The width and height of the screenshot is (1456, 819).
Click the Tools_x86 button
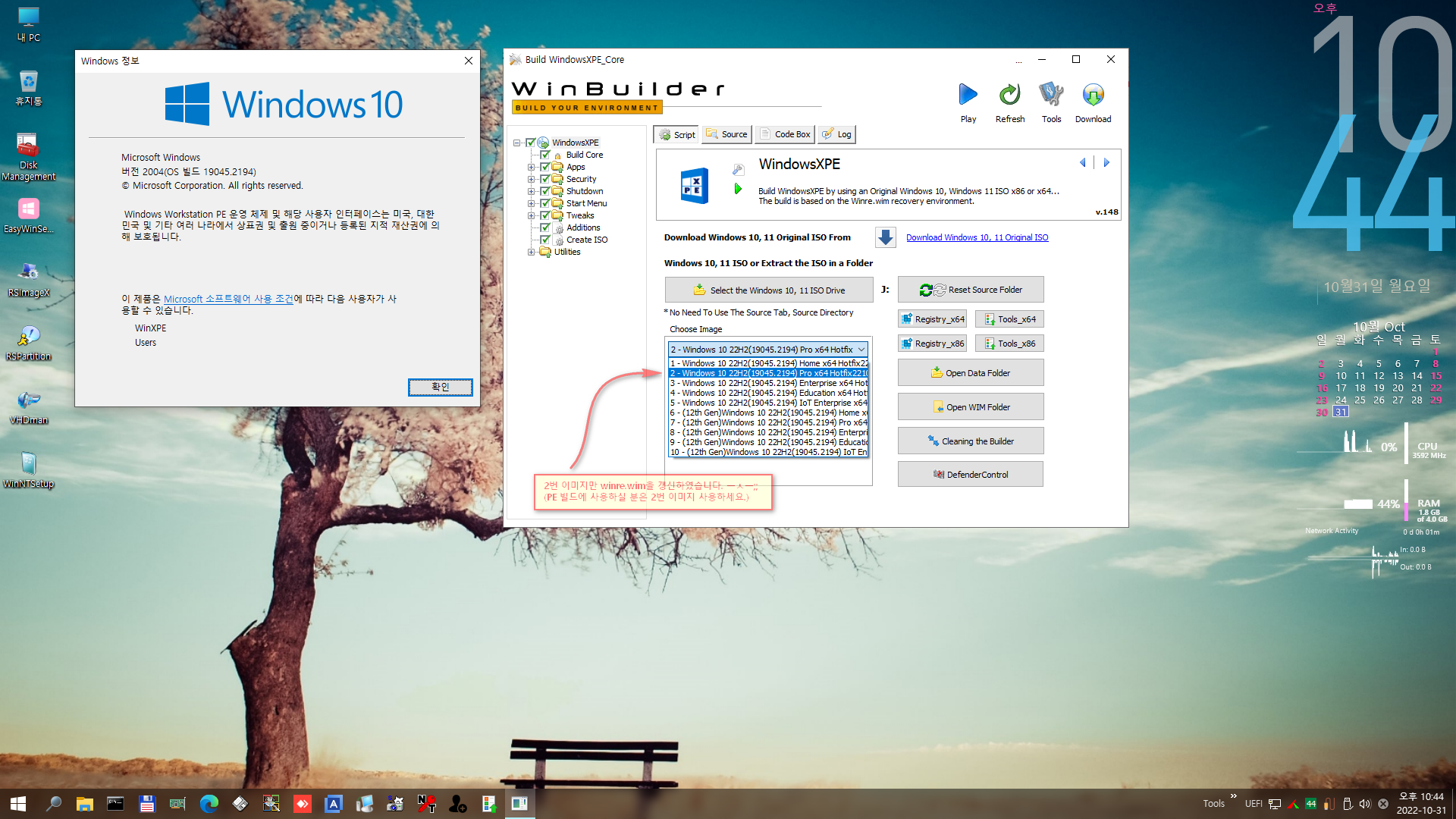coord(1009,344)
